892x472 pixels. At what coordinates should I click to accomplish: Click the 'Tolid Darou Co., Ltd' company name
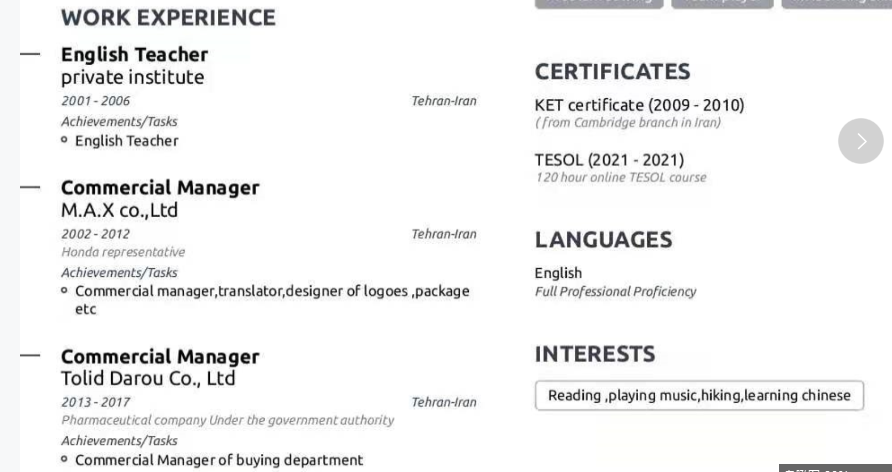148,378
